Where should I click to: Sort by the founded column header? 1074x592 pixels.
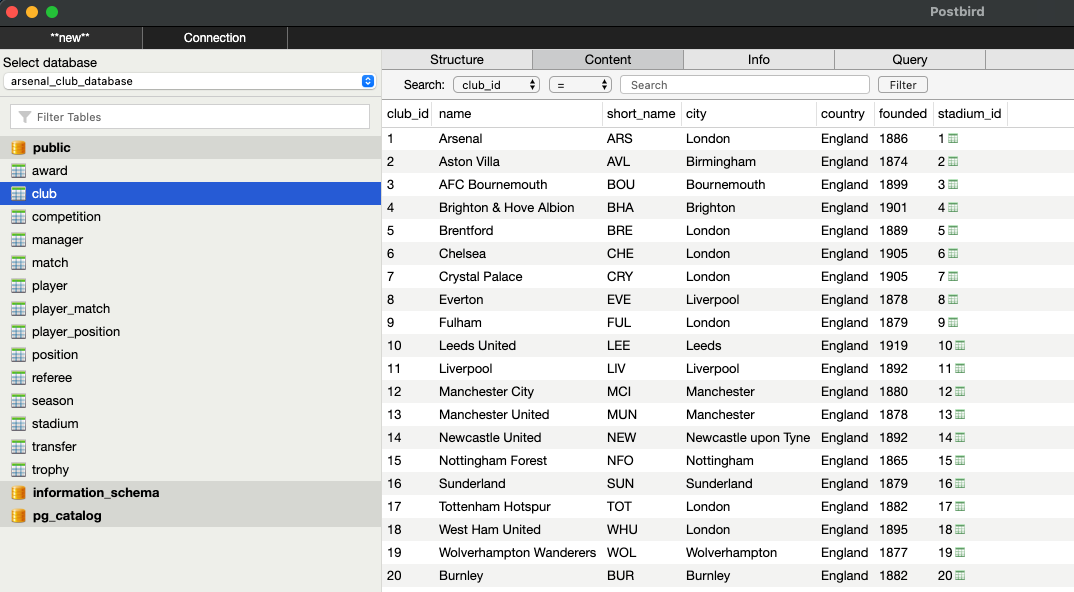click(x=903, y=114)
